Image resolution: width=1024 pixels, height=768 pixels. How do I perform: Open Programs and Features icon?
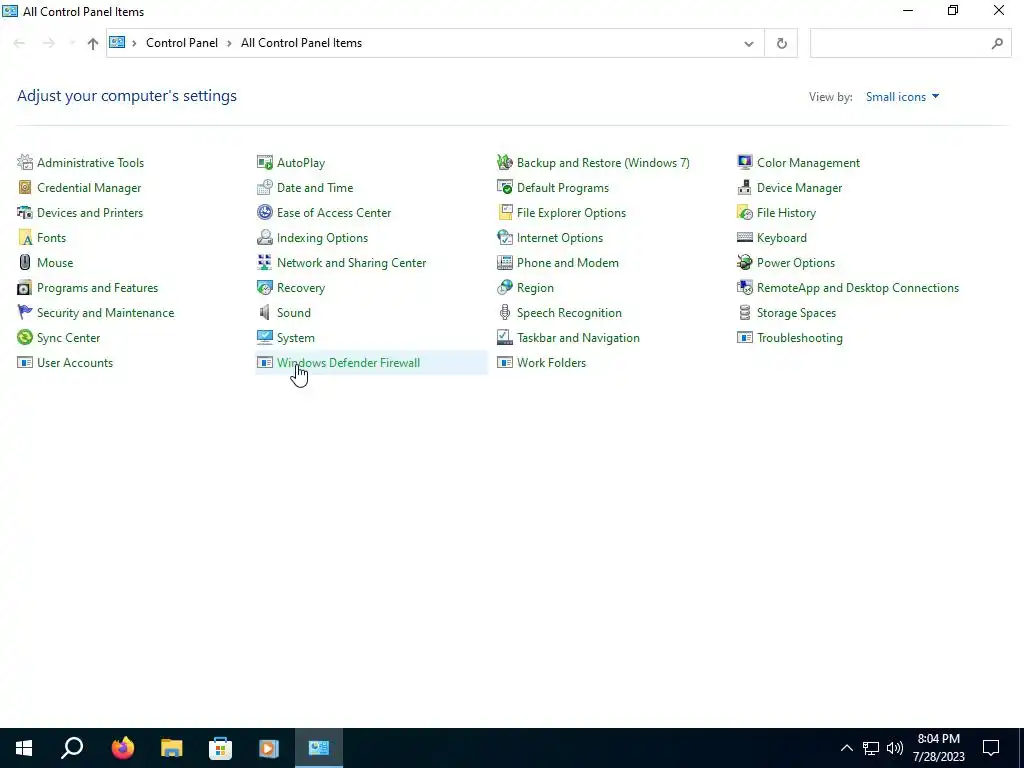point(25,288)
